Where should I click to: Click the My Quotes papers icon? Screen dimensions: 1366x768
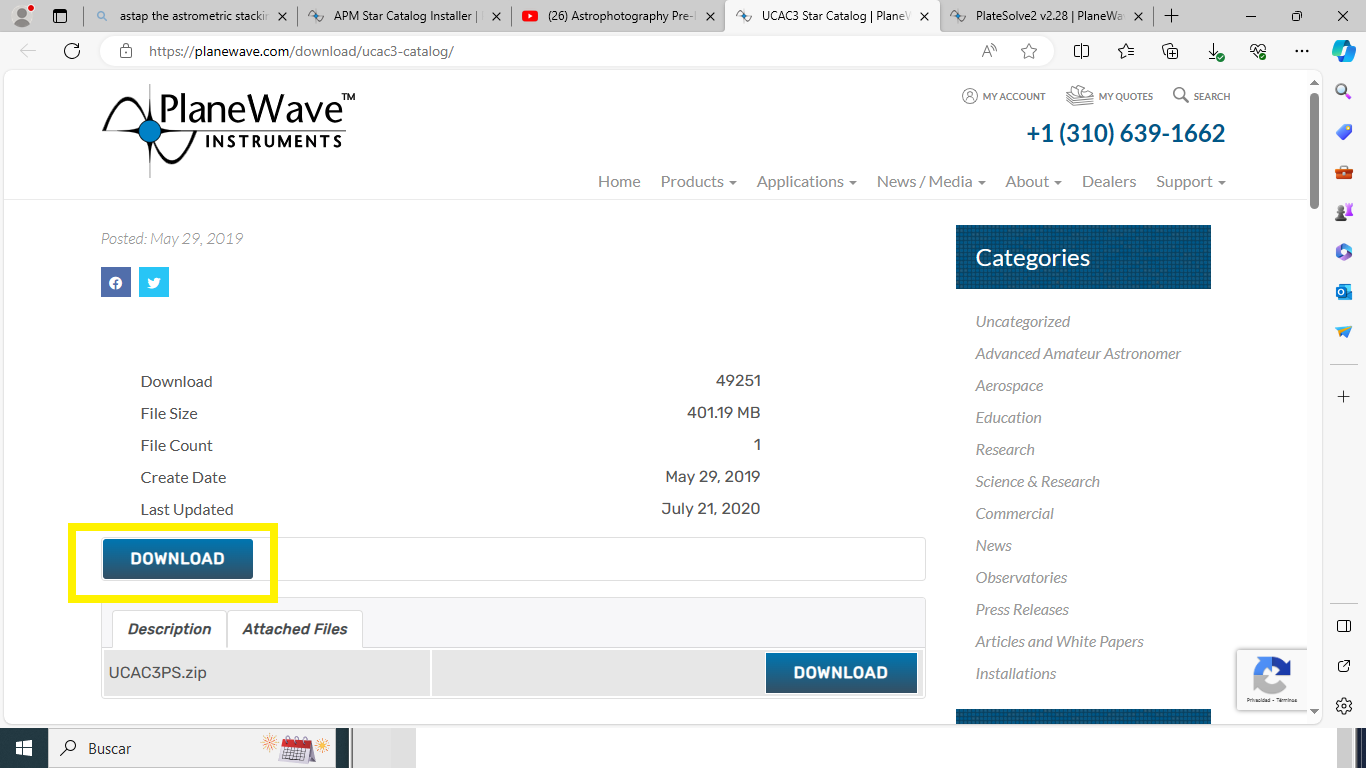[x=1079, y=96]
